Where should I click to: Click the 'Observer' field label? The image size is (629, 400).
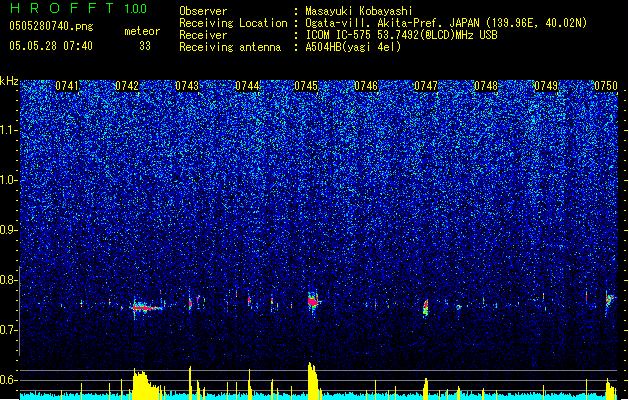[x=203, y=11]
